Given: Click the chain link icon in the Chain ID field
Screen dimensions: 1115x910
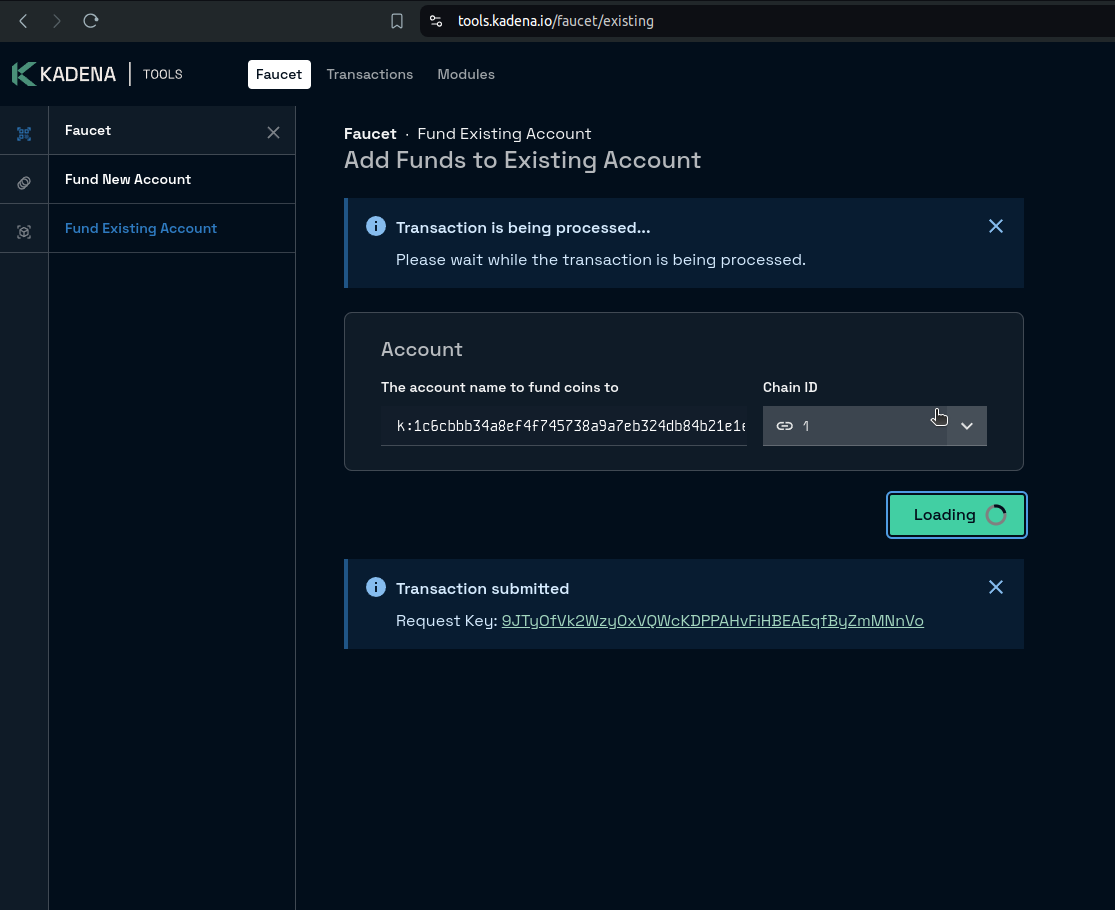Looking at the screenshot, I should coord(784,426).
